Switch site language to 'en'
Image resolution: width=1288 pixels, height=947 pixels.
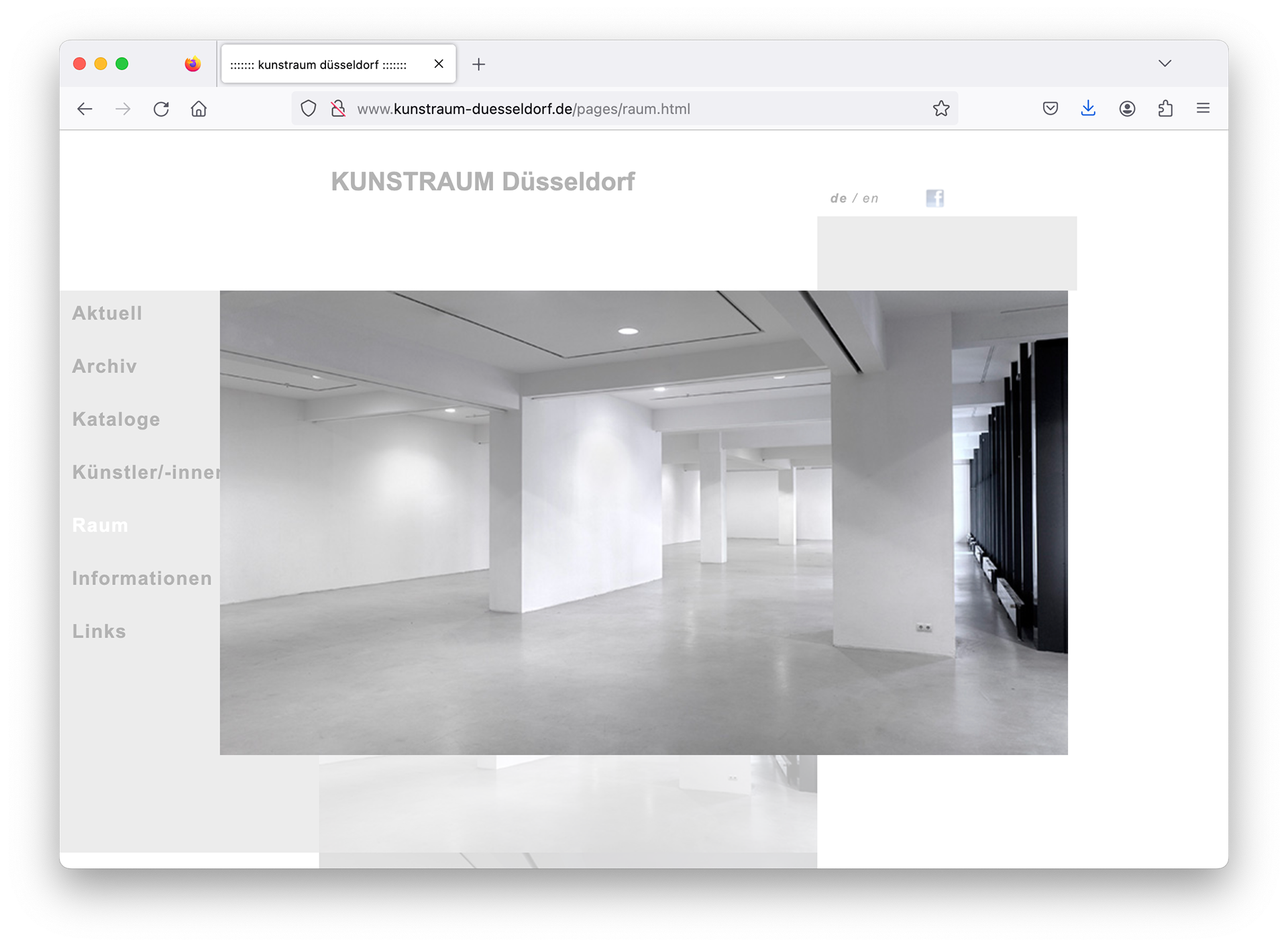pyautogui.click(x=871, y=199)
